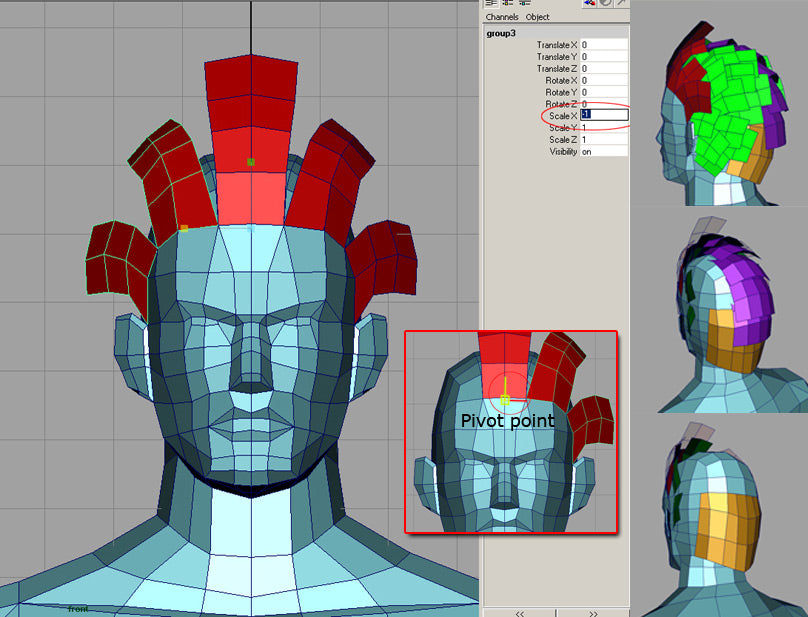Click the Channel Box view icon
Viewport: 808px width, 617px height.
(491, 4)
